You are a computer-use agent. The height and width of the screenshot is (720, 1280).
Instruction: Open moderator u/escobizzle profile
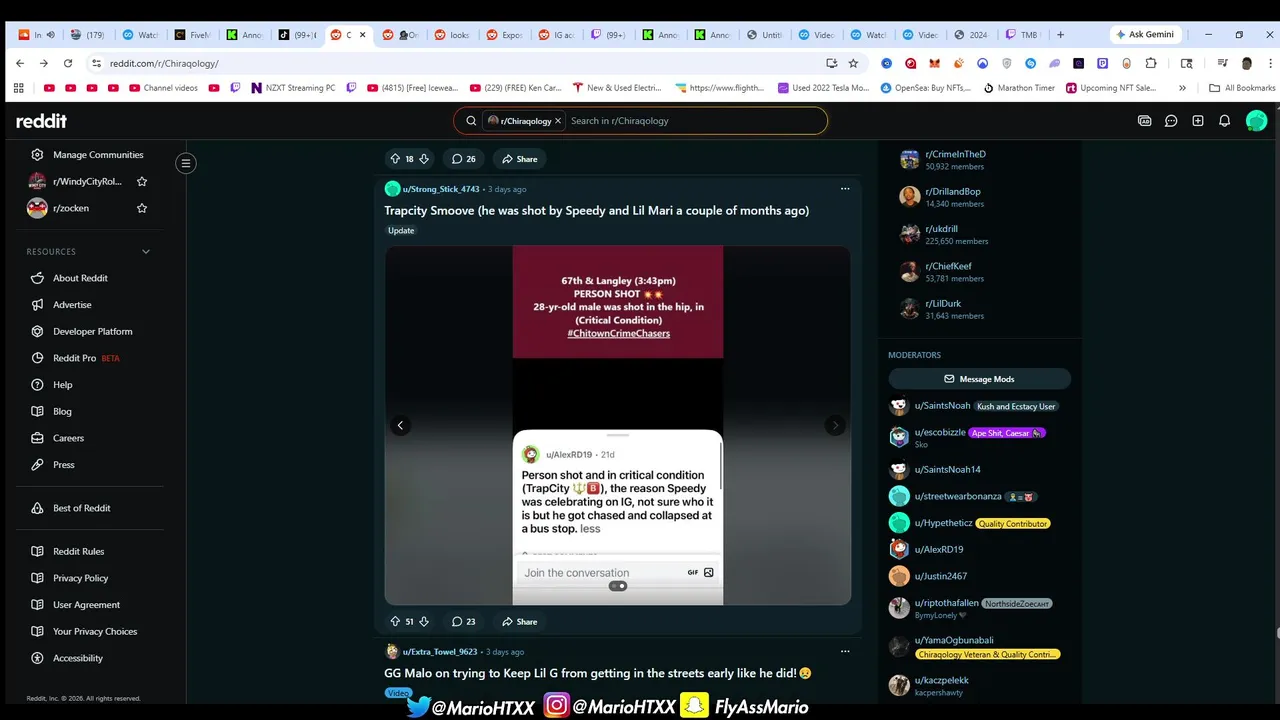coord(940,433)
